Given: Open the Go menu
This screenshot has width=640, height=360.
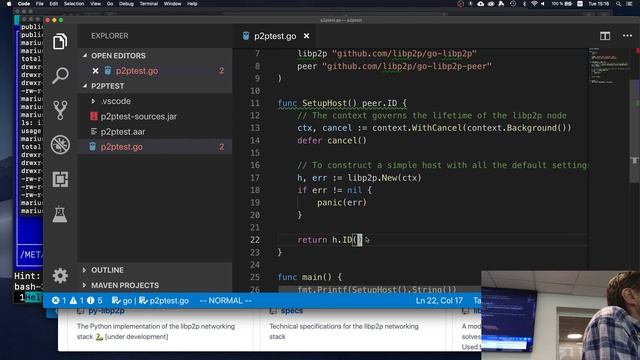Looking at the screenshot, I should pyautogui.click(x=110, y=4).
